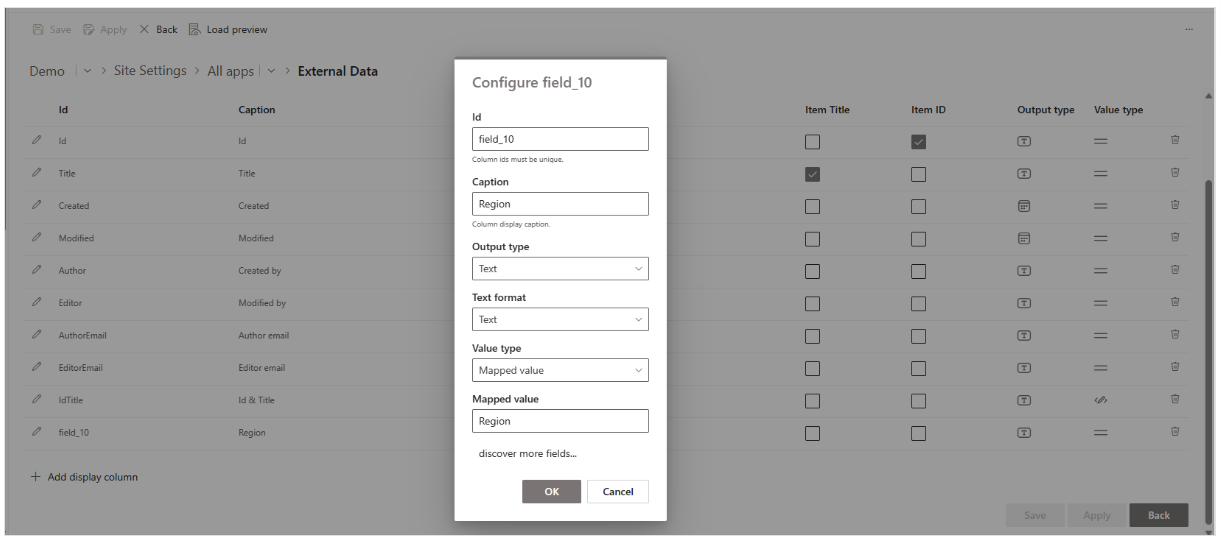
Task: Edit the field_10 row via pencil
Action: tap(36, 433)
